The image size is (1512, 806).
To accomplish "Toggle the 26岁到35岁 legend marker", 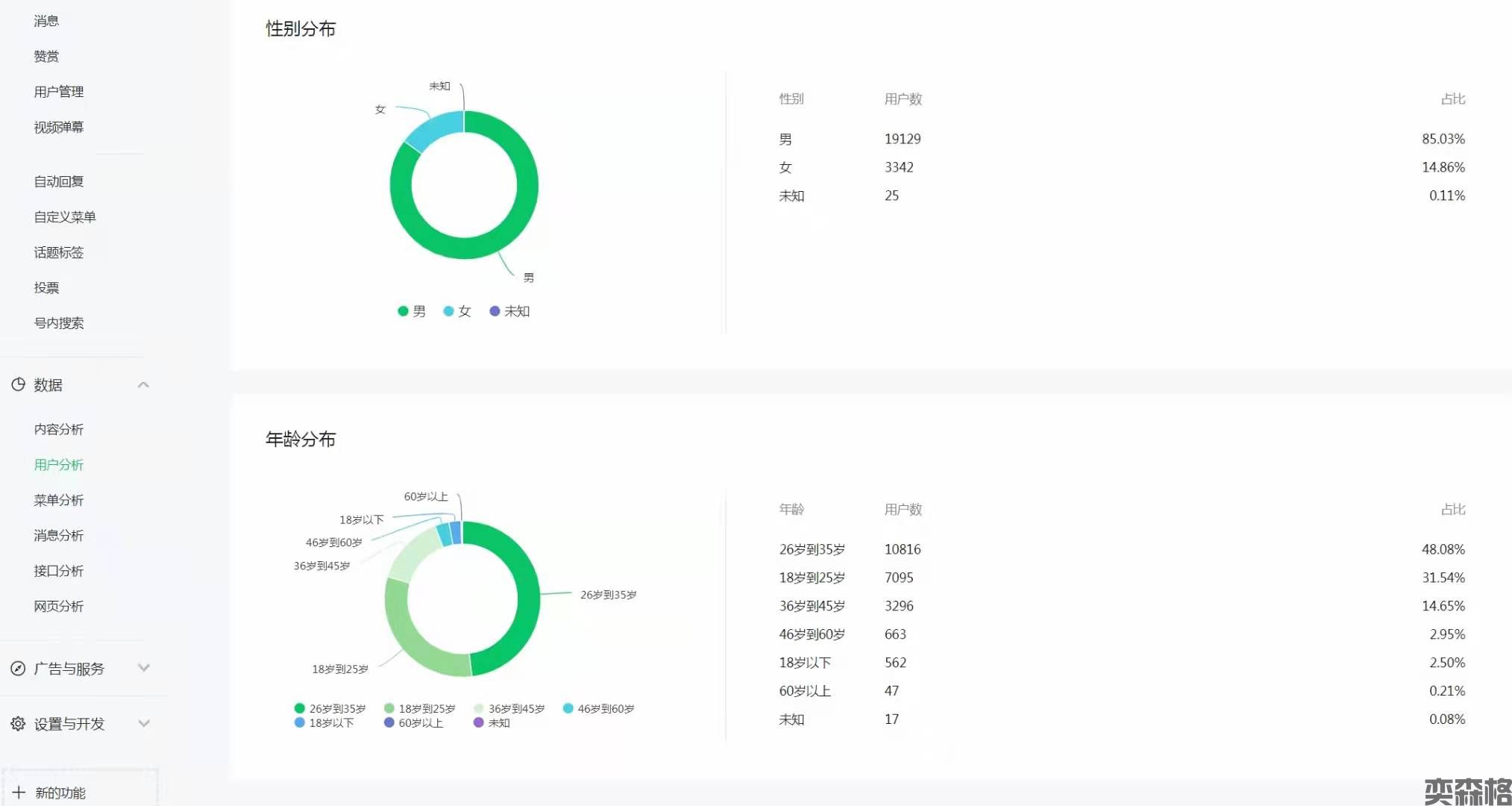I will (x=300, y=708).
